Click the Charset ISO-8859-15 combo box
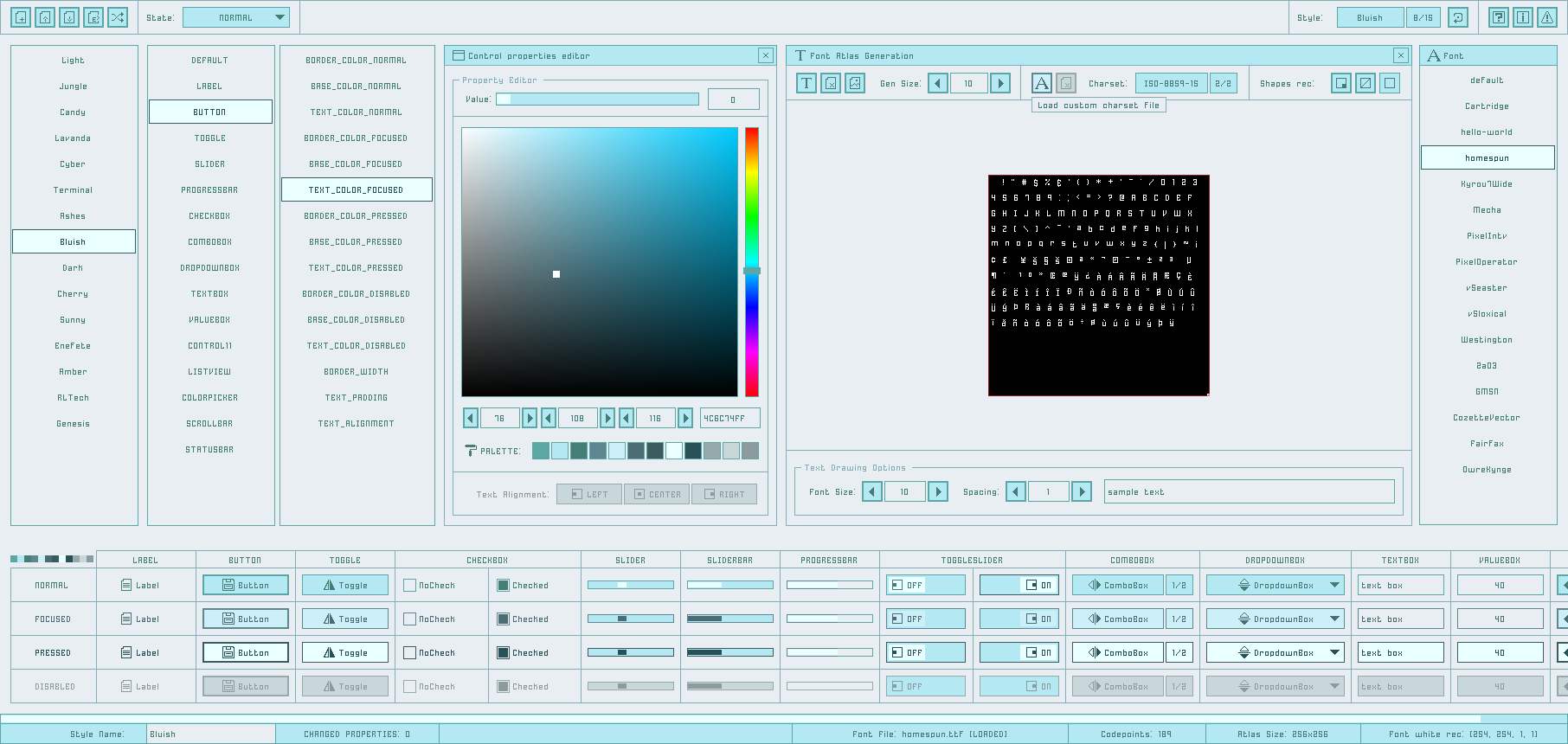The height and width of the screenshot is (744, 1568). point(1171,83)
